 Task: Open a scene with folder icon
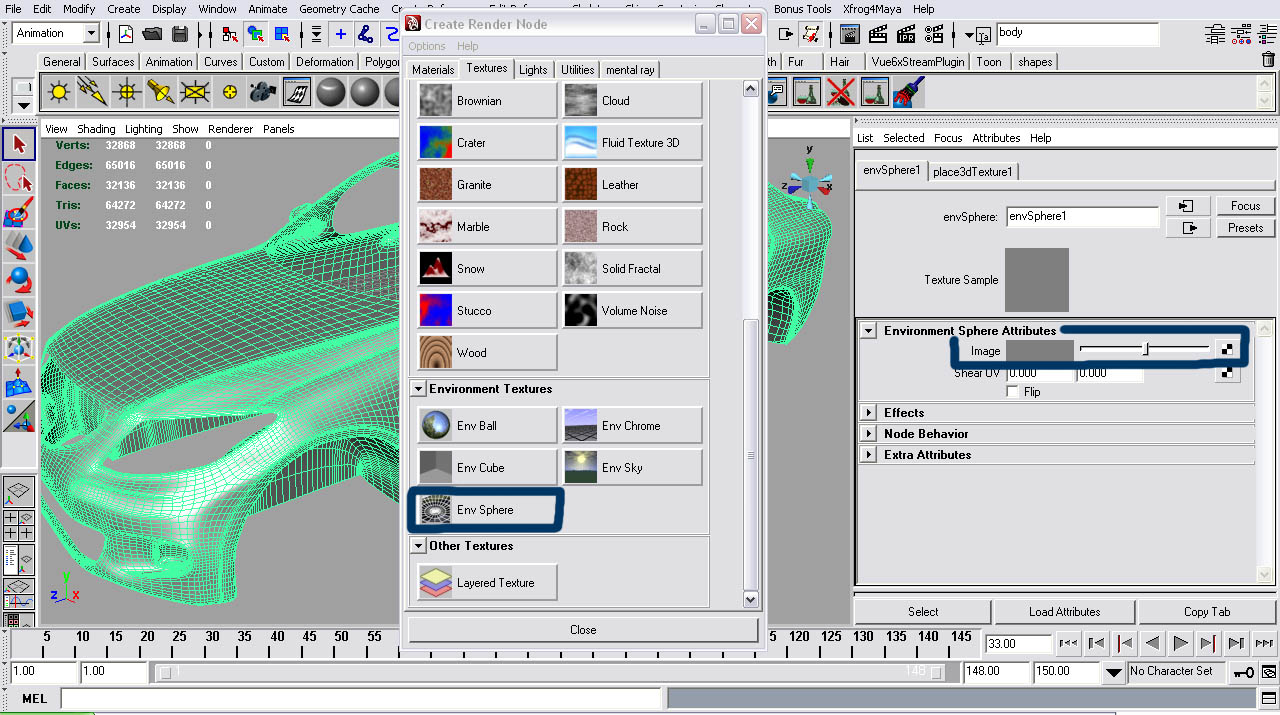tap(153, 33)
